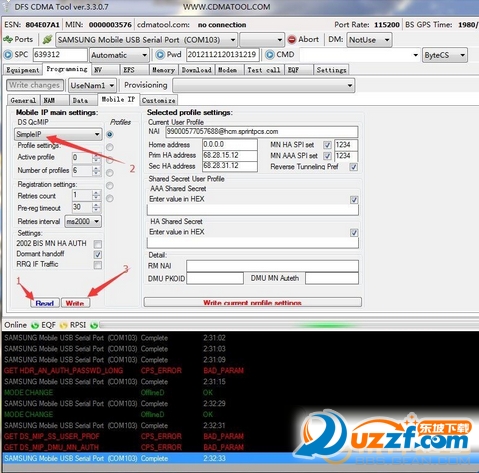Switch to the Equipment tab
The height and width of the screenshot is (473, 479).
(23, 70)
